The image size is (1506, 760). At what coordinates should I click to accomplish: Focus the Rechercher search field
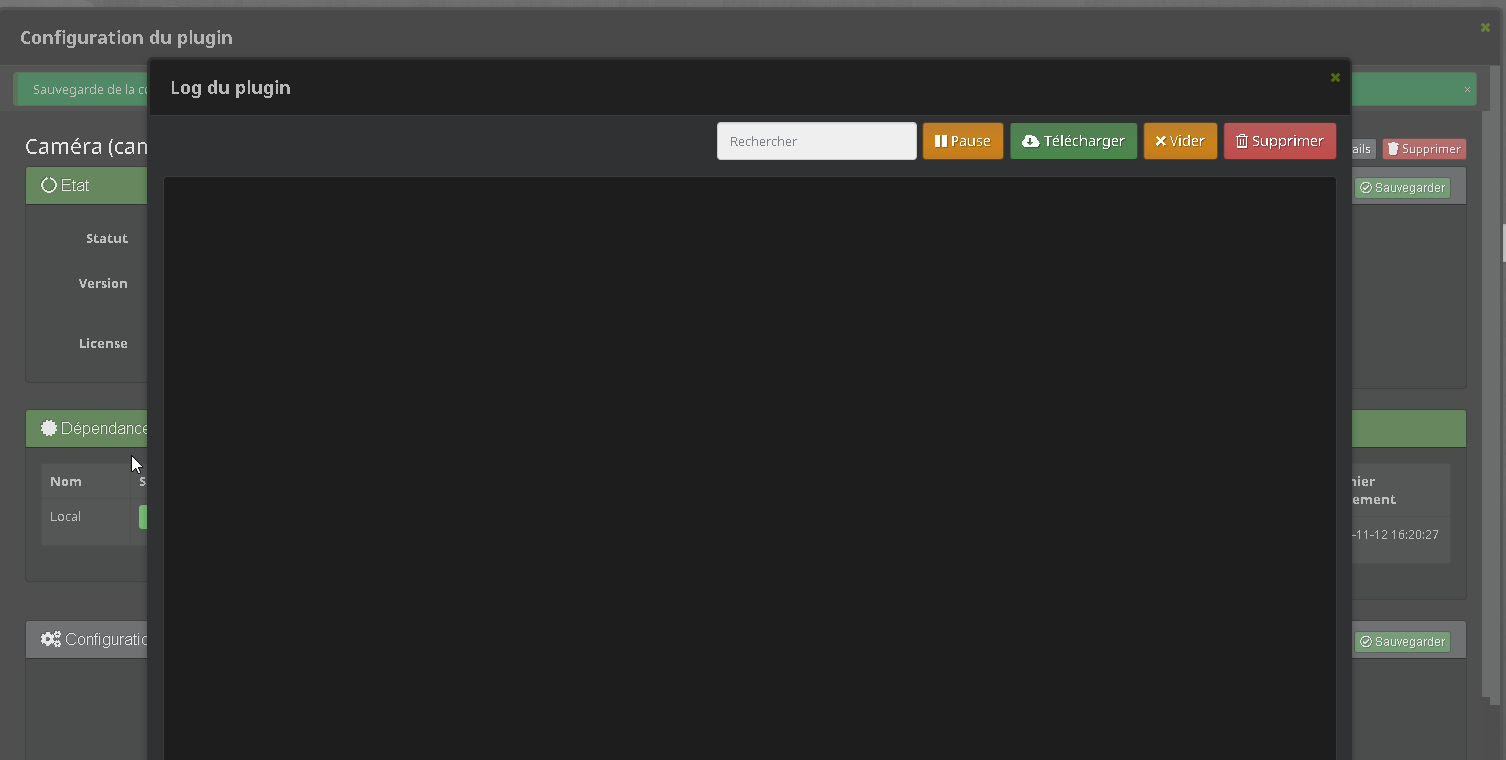coord(816,141)
